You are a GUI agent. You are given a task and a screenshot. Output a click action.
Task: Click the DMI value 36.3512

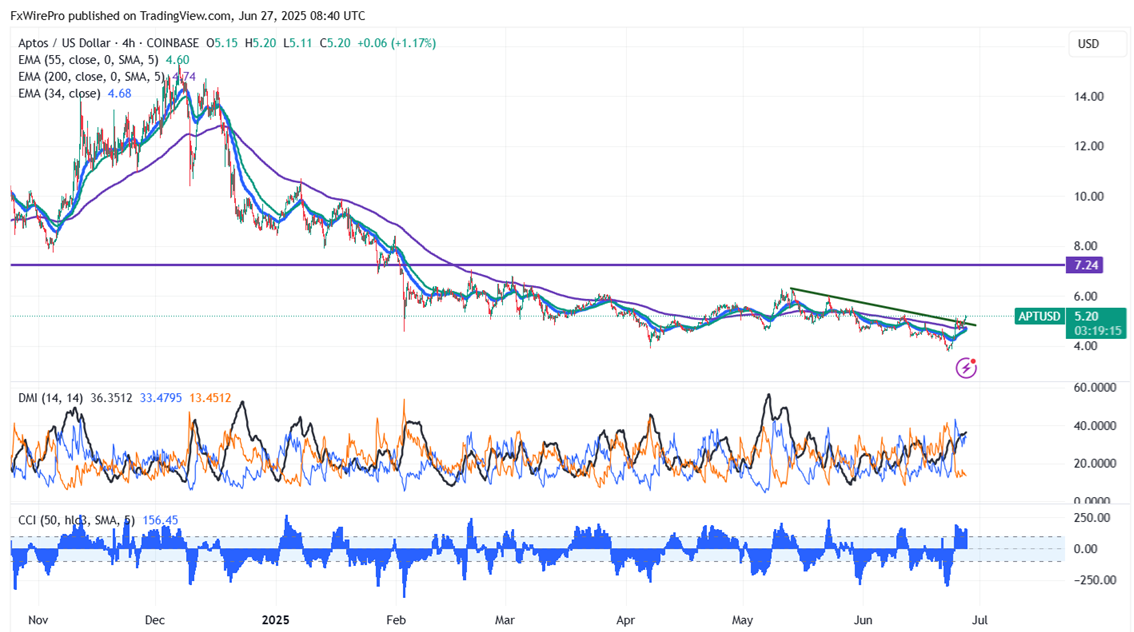coord(111,398)
